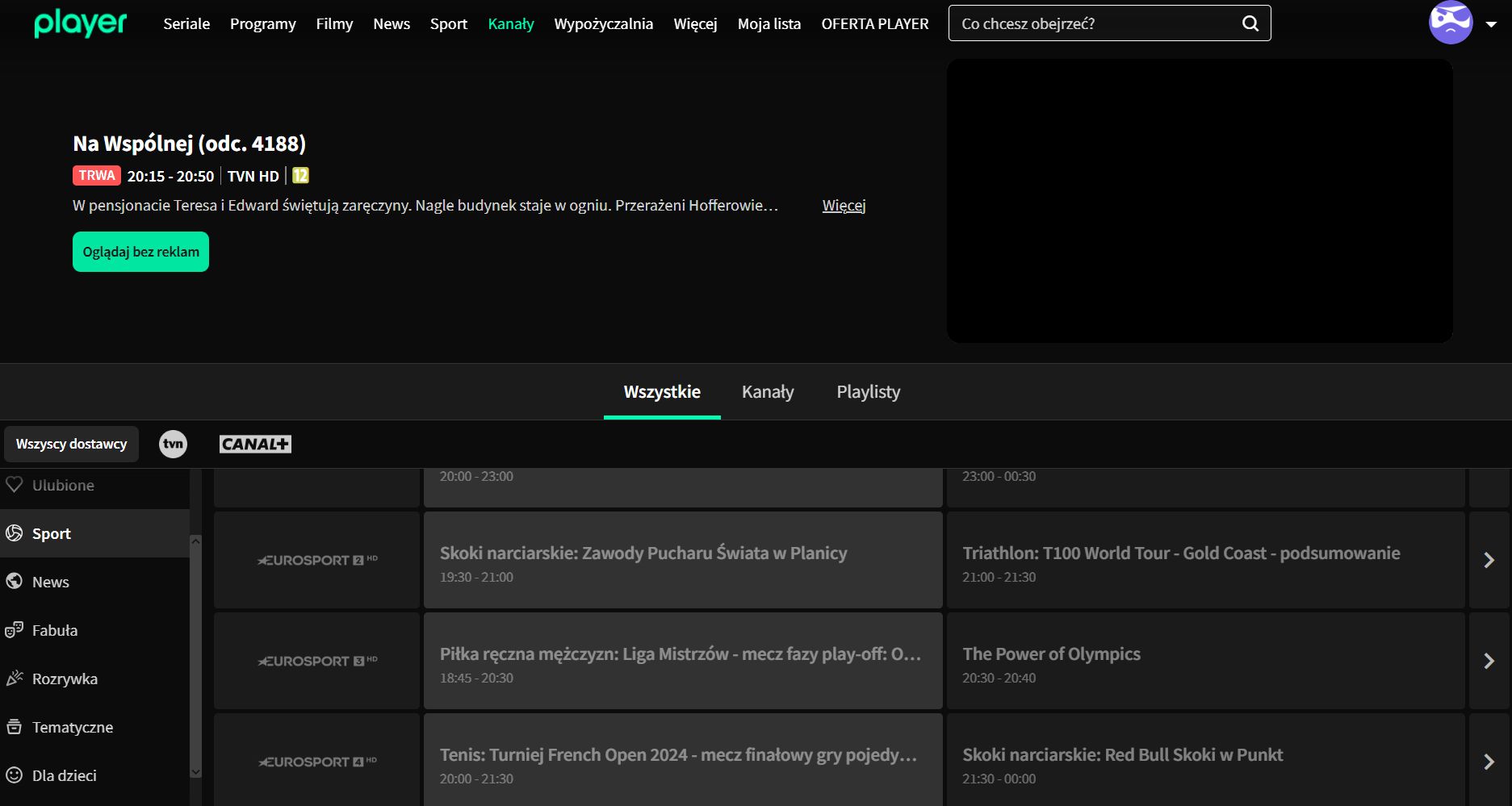Switch to the Kanały tab below the player
1512x806 pixels.
(768, 392)
